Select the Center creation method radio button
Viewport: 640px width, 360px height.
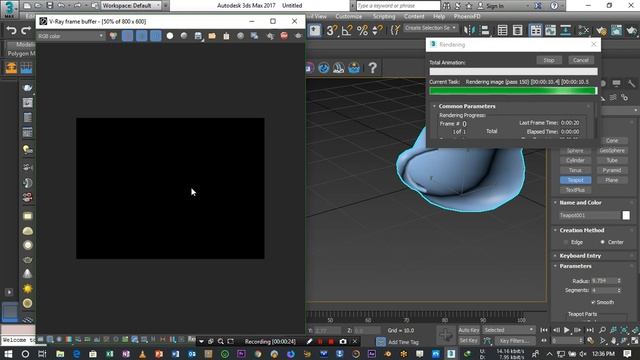pos(602,242)
